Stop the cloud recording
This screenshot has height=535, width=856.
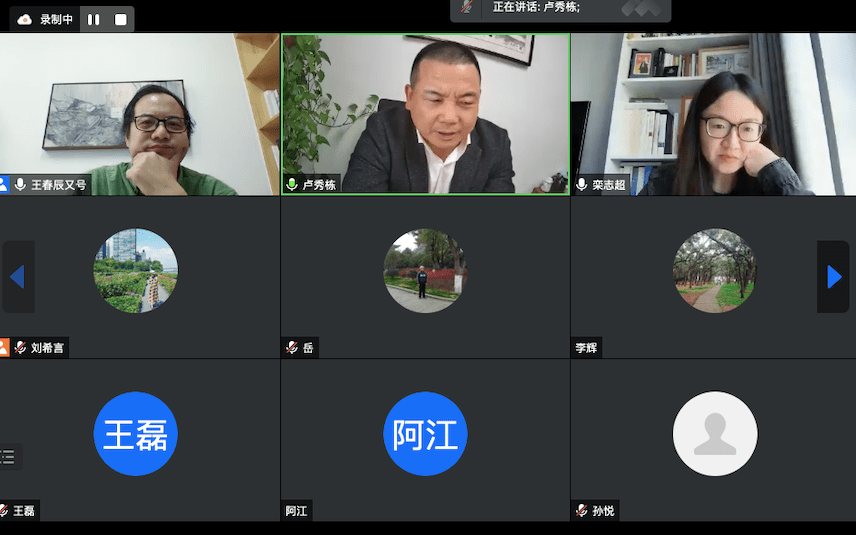tap(121, 20)
